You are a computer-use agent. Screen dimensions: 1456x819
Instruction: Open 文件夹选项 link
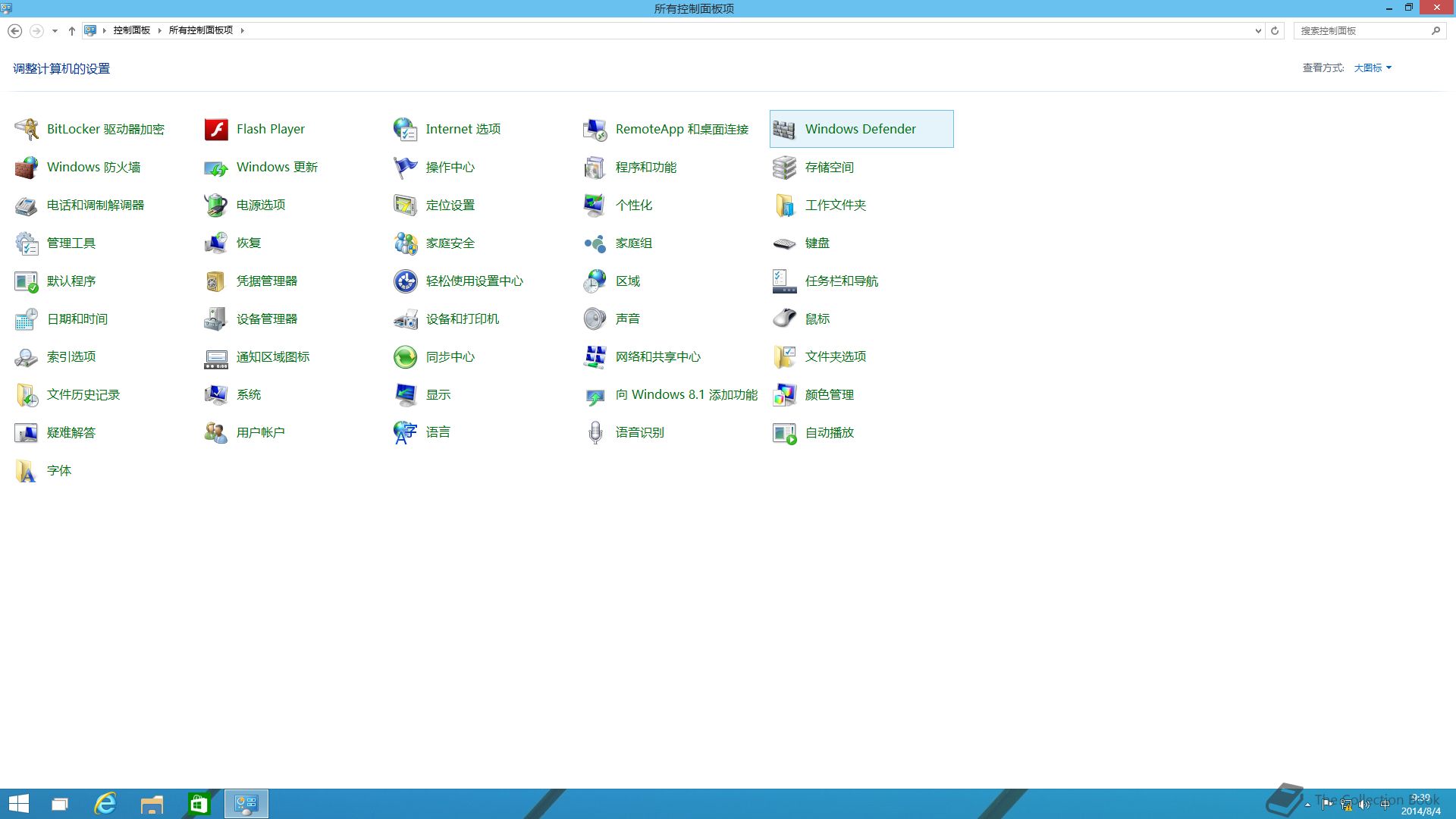[836, 357]
